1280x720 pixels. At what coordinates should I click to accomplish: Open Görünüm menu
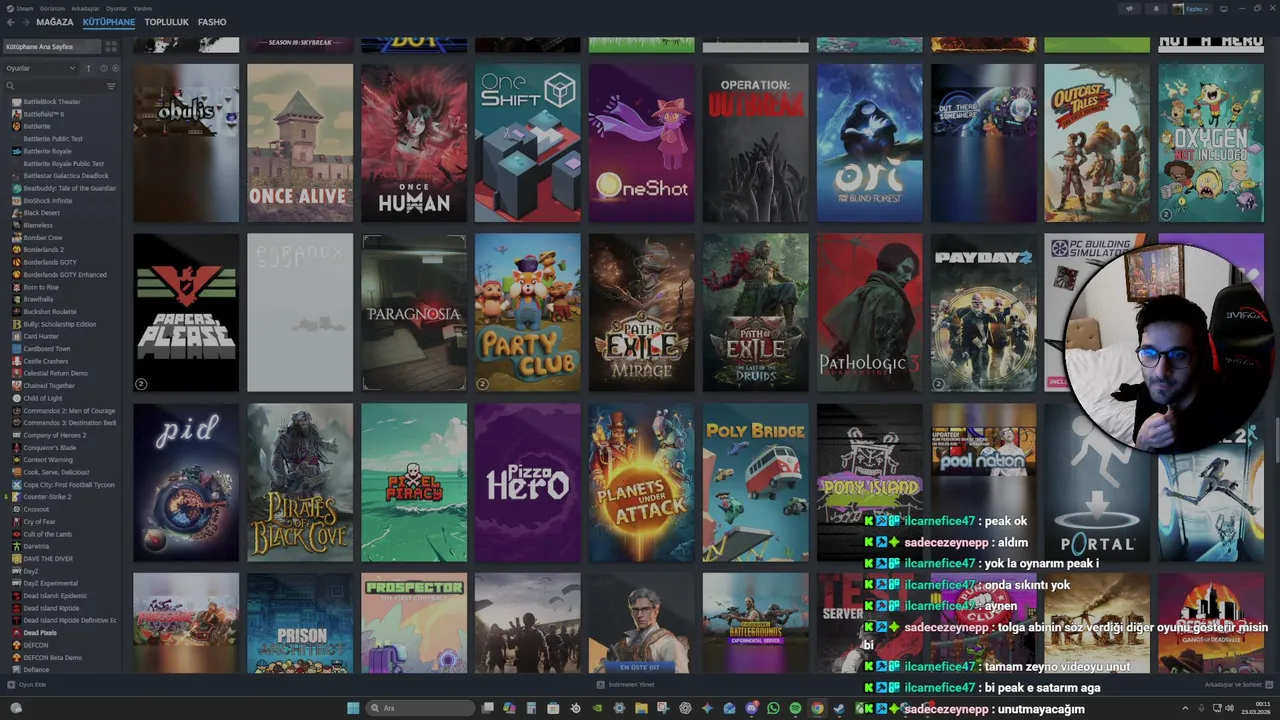click(52, 8)
